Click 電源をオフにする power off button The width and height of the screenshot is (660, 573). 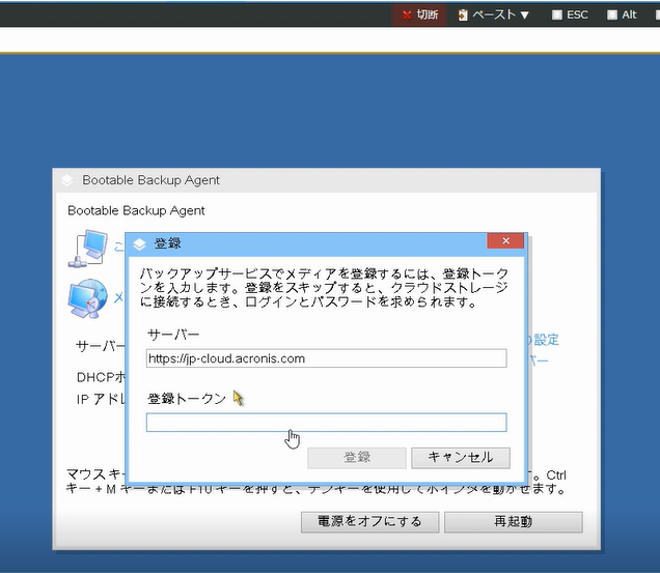pos(370,522)
